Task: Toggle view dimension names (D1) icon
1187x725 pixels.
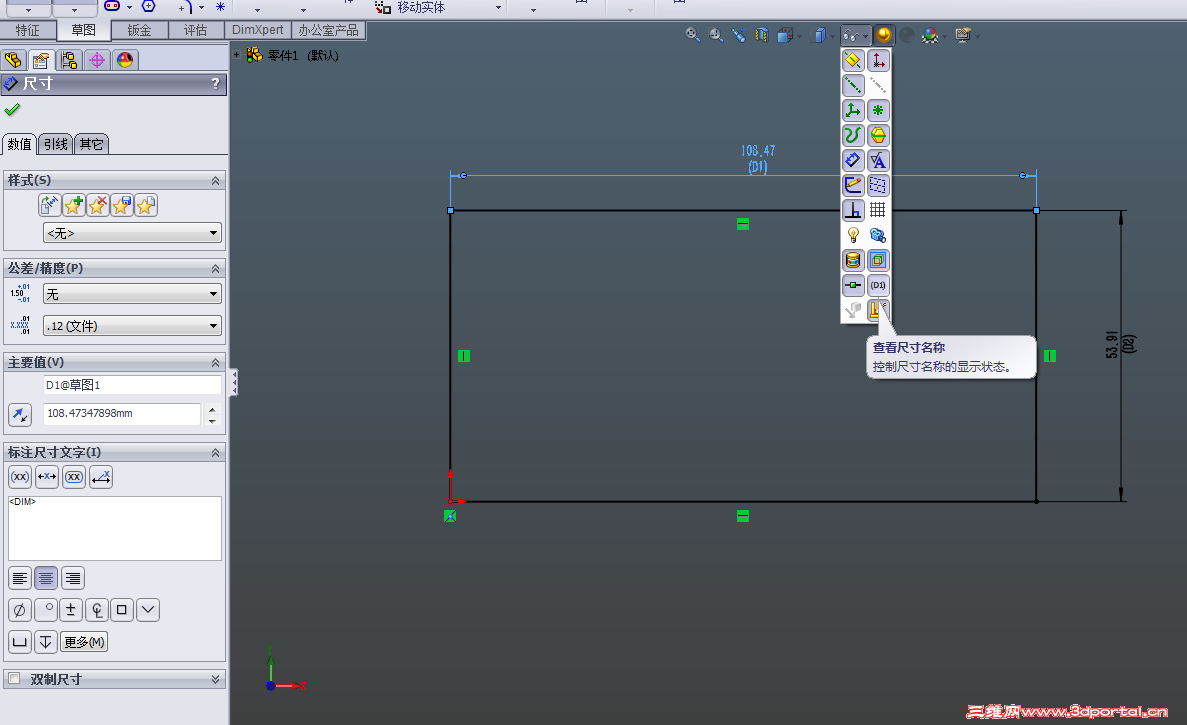Action: [x=878, y=285]
